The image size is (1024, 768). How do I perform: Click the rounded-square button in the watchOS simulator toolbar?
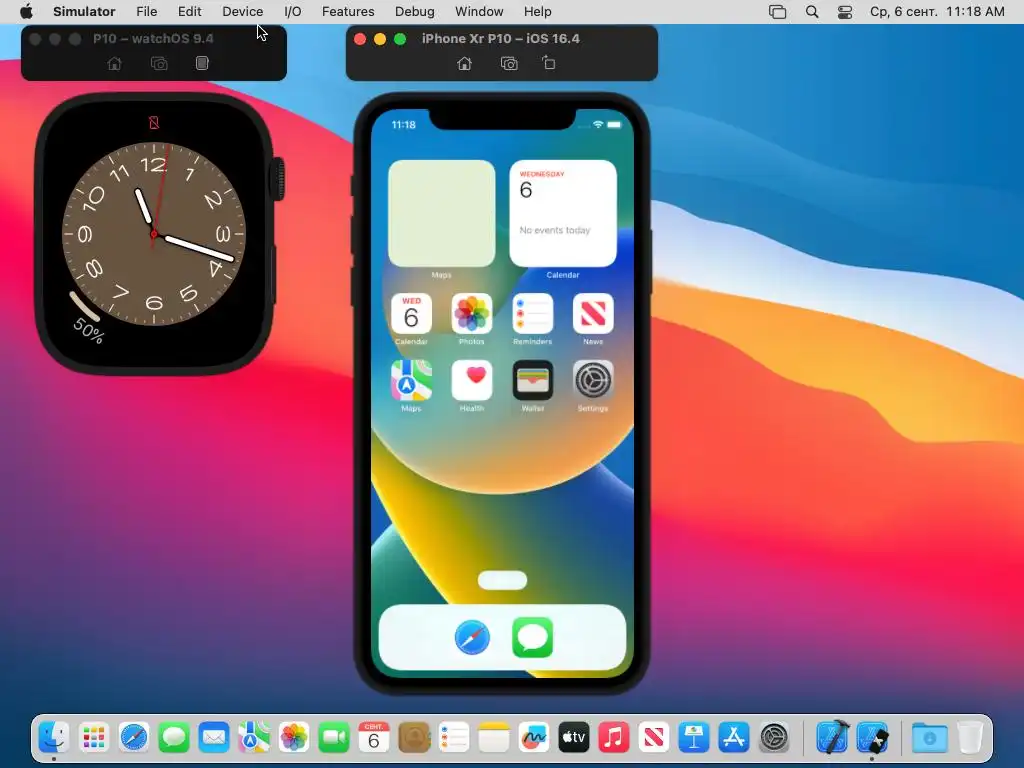(x=202, y=63)
